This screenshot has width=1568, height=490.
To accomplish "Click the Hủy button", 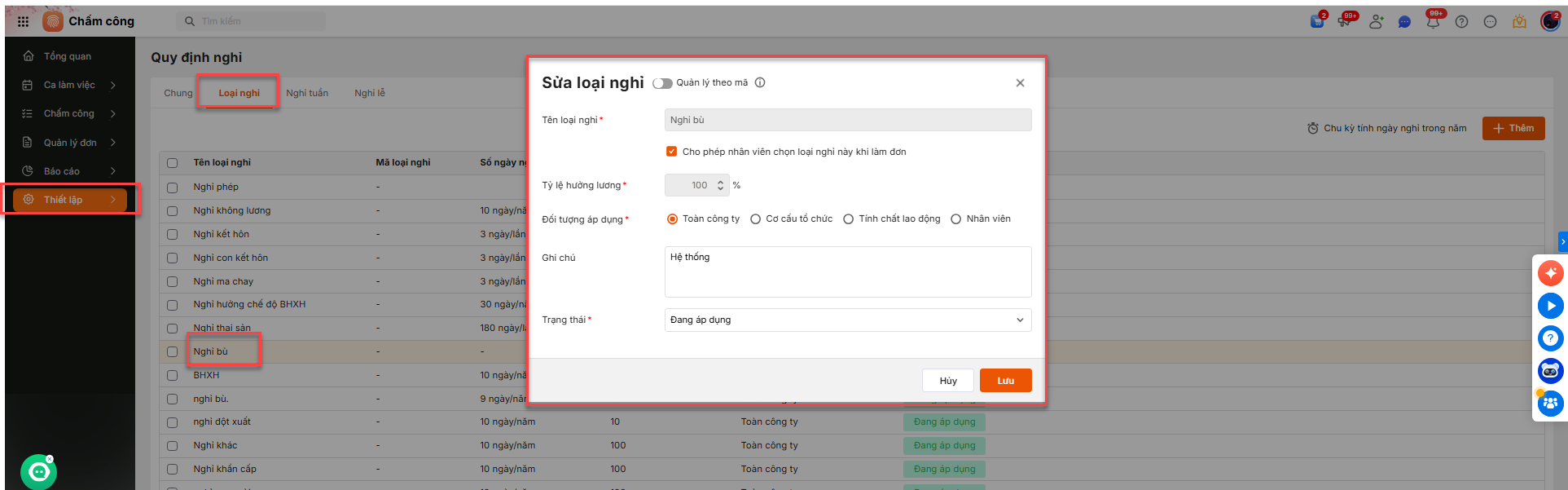I will click(948, 381).
